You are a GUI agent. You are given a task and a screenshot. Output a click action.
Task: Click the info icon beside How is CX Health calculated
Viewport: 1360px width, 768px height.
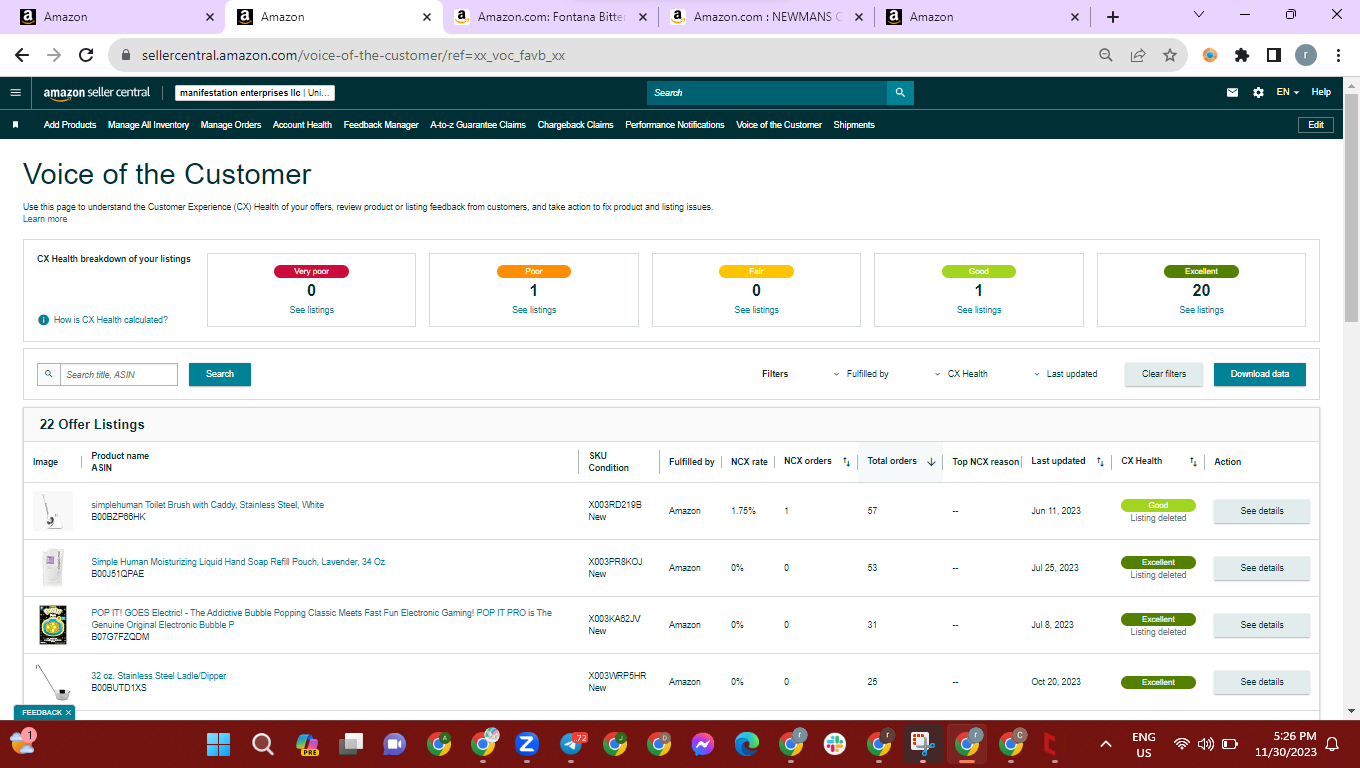coord(43,320)
